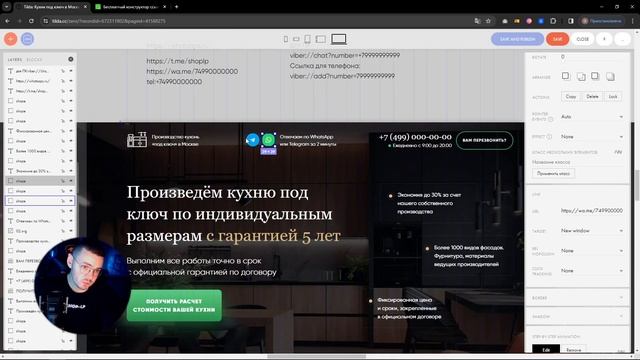
Task: Open layers panel settings gear
Action: [71, 59]
